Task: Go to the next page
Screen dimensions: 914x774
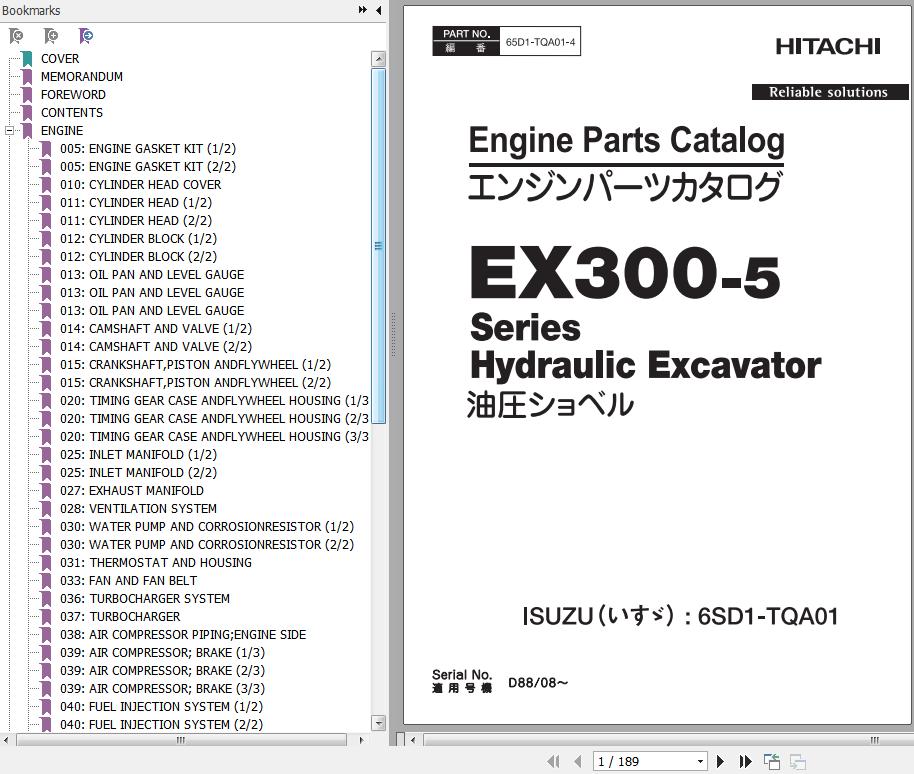Action: tap(720, 762)
